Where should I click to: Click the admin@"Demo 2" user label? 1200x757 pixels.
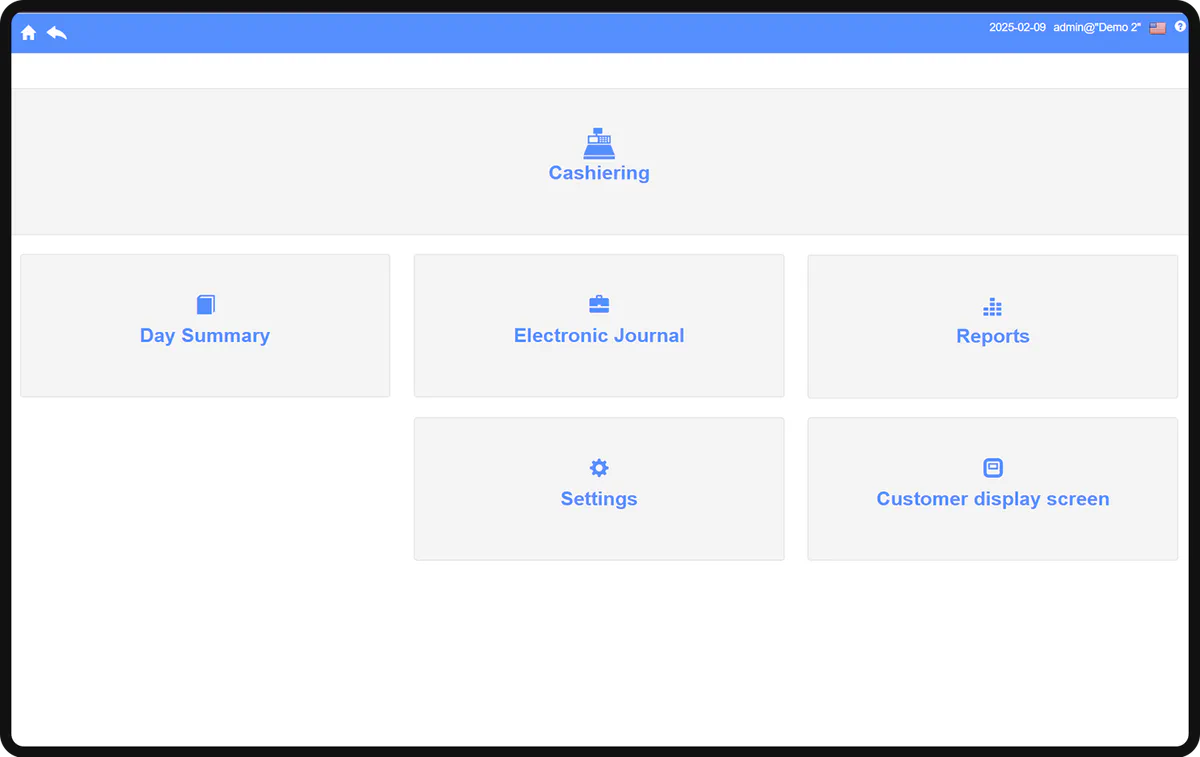[1097, 28]
